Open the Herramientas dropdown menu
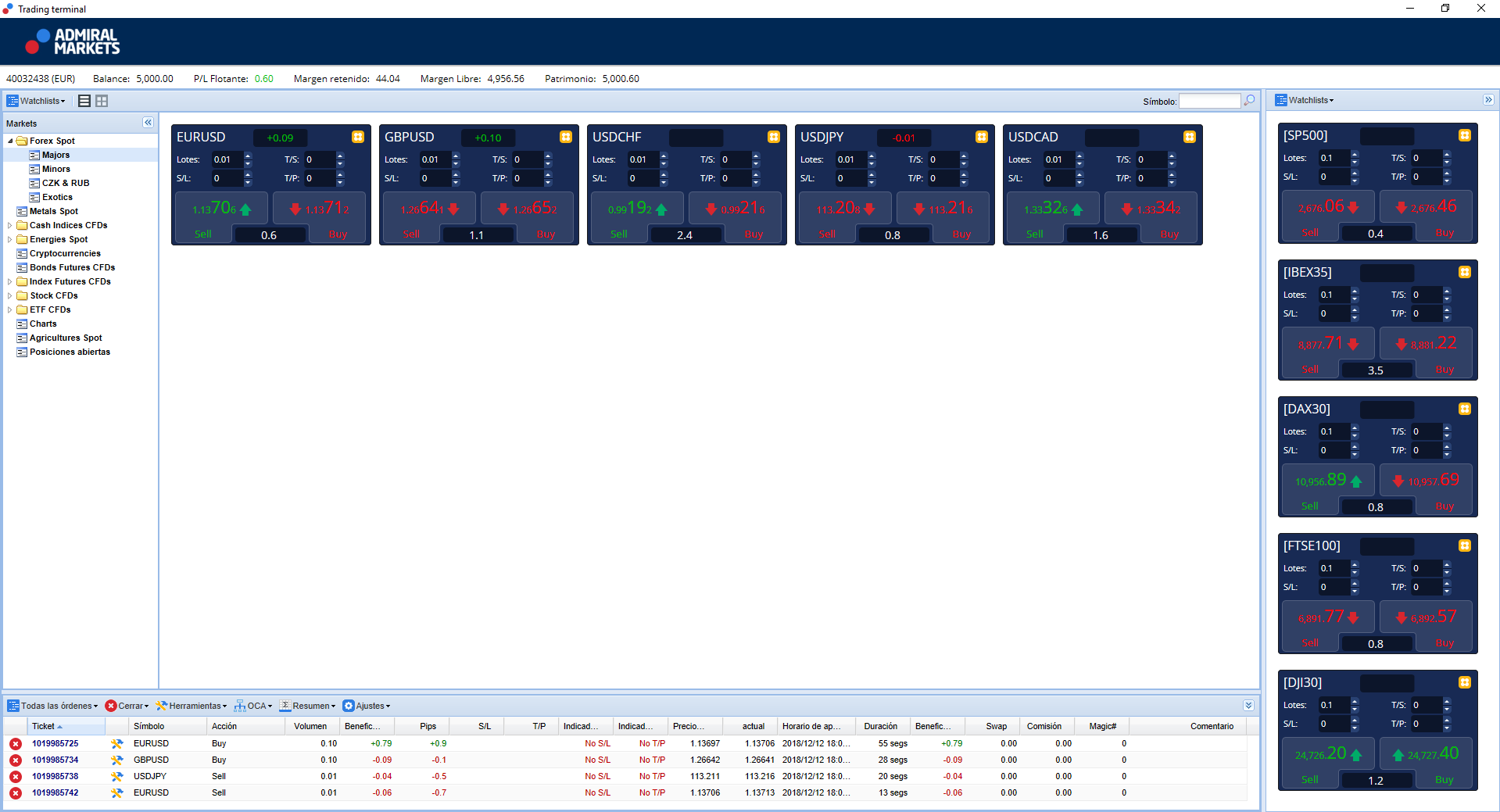The height and width of the screenshot is (812, 1500). tap(192, 706)
